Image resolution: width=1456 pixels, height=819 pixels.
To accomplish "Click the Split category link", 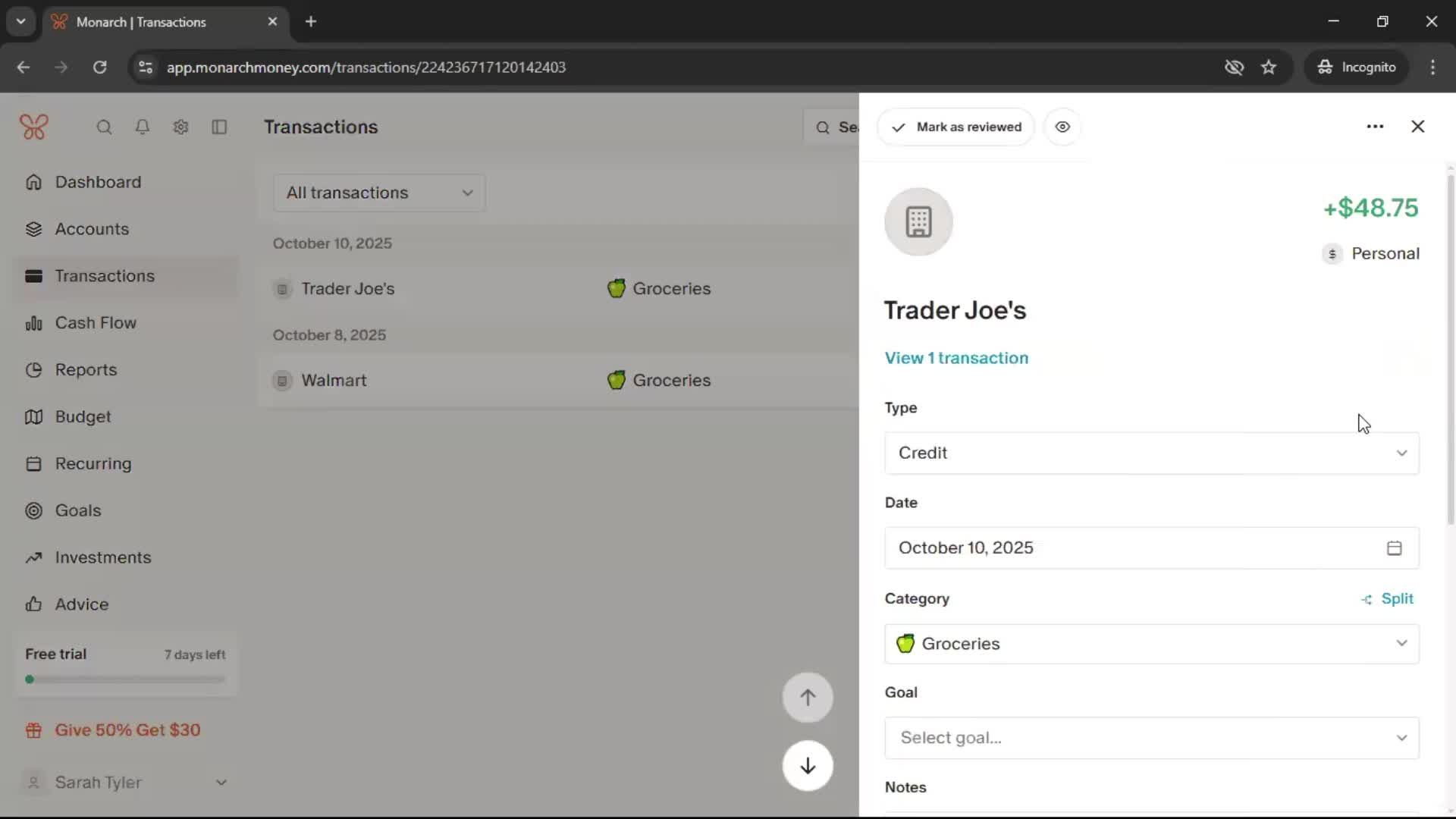I will [x=1388, y=599].
